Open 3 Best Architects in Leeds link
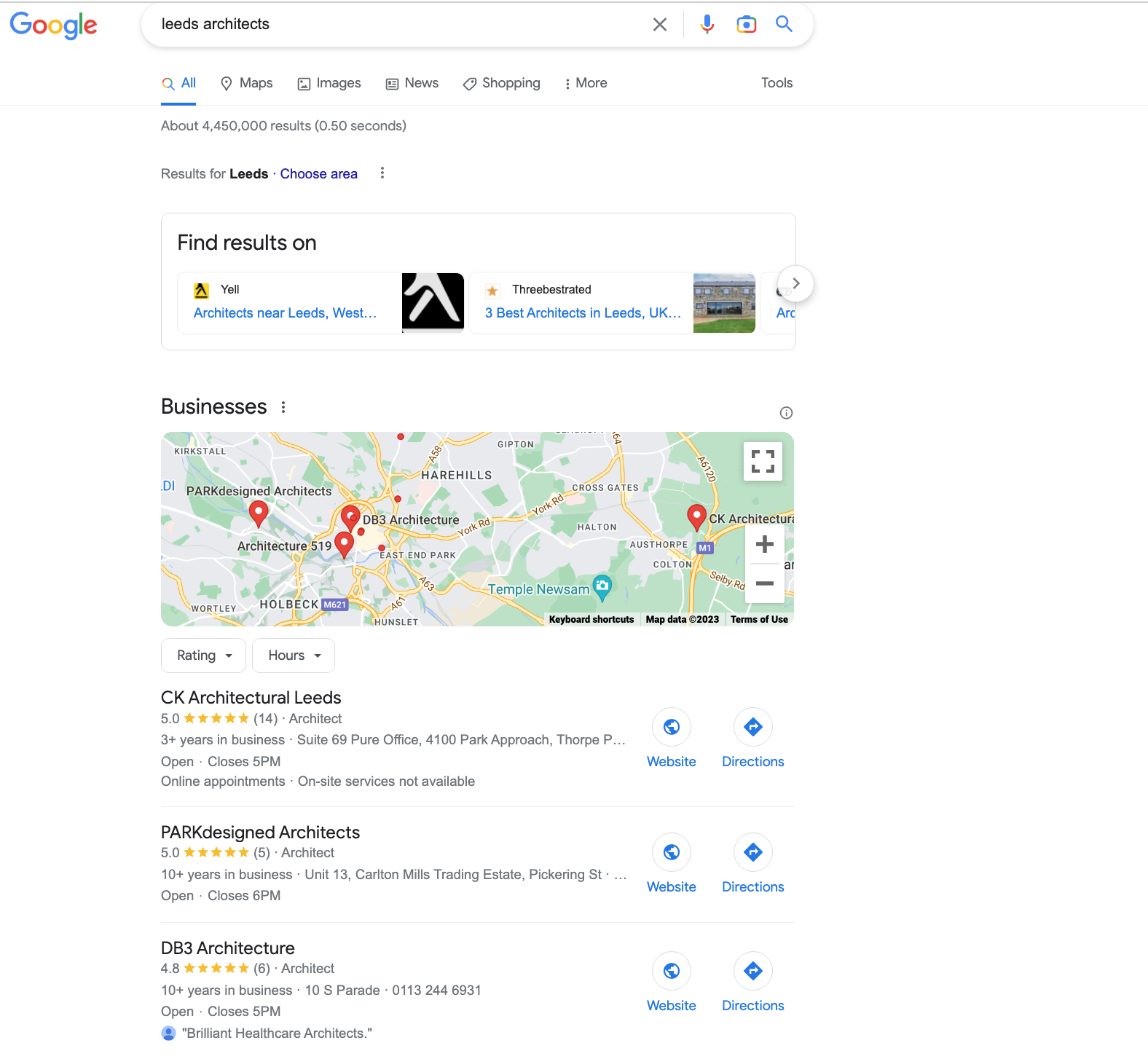 [x=583, y=313]
